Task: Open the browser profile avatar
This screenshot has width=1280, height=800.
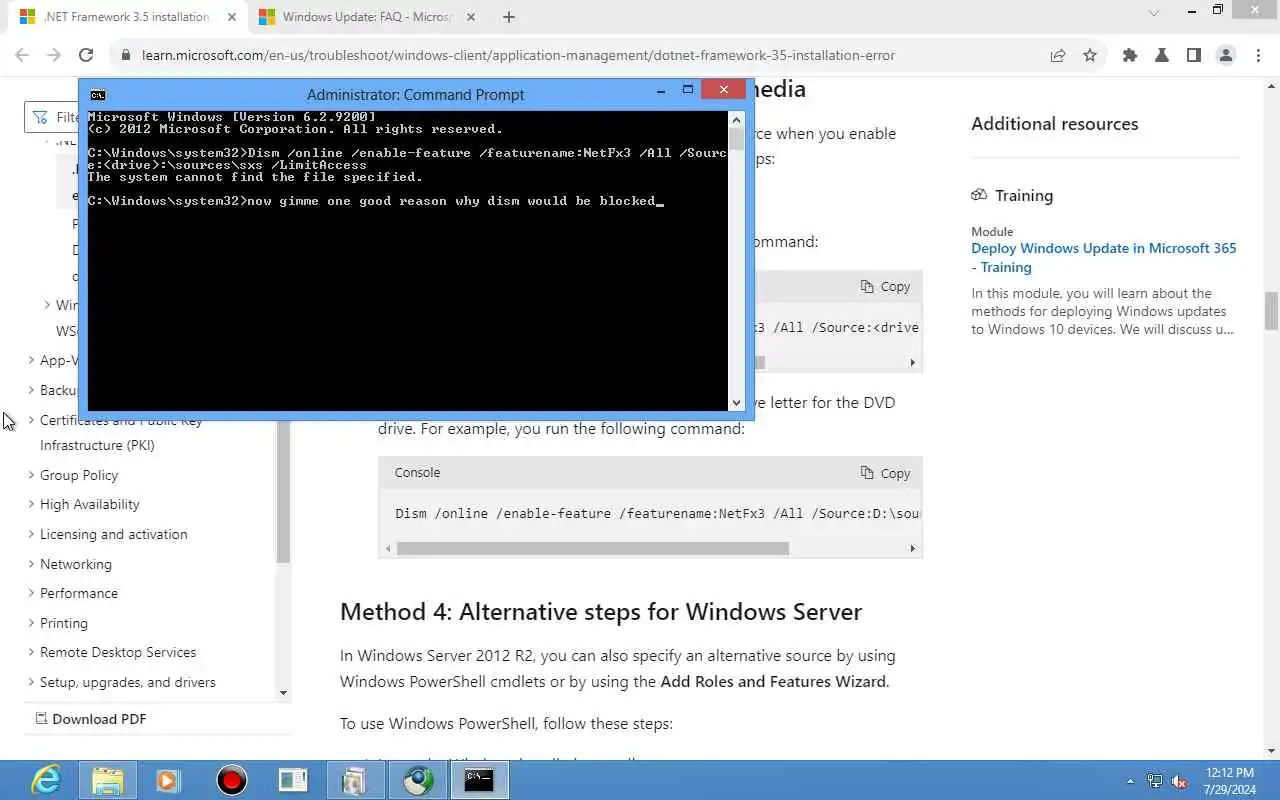Action: click(x=1226, y=55)
